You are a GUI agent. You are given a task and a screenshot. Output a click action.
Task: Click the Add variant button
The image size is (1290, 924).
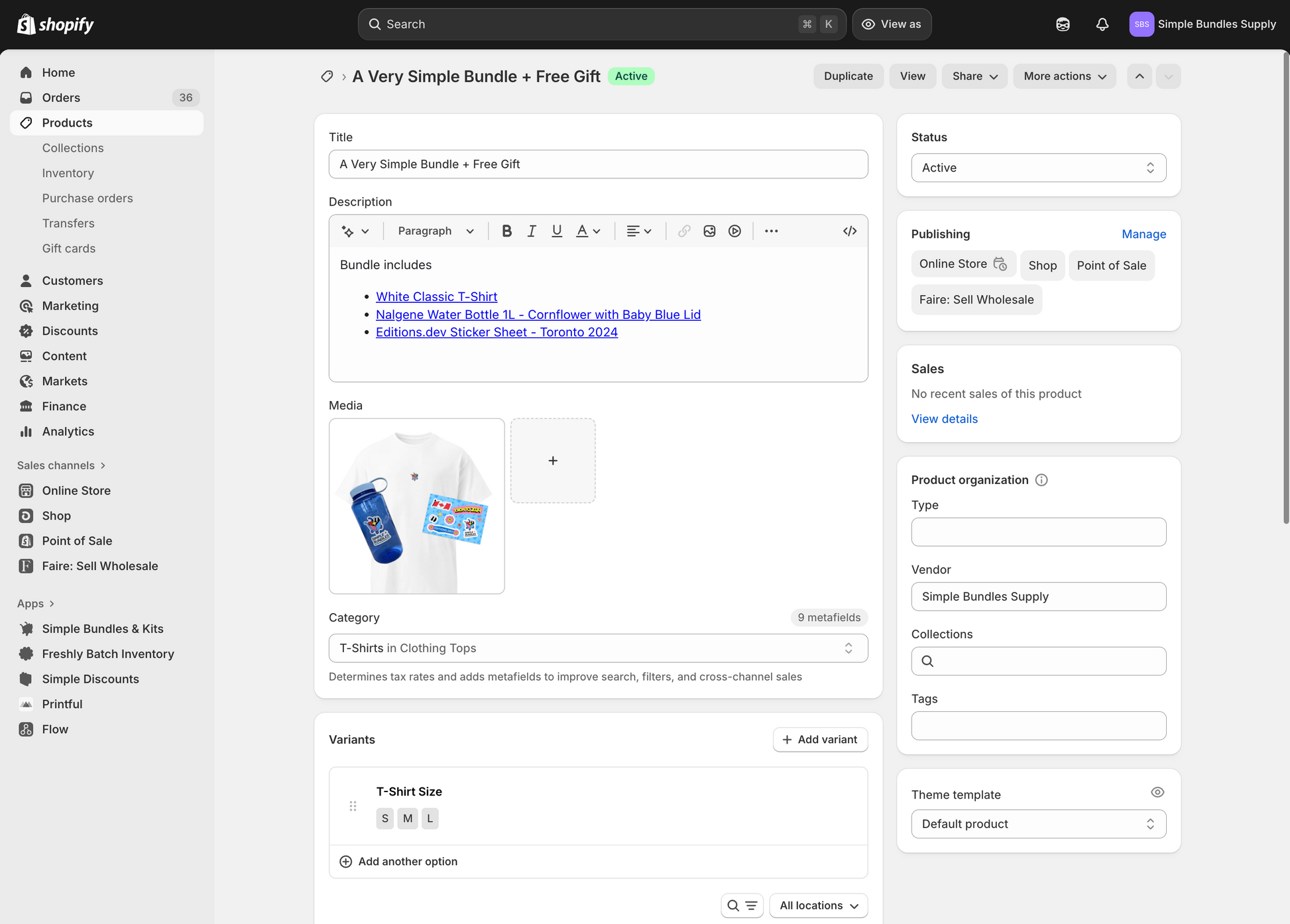(x=820, y=740)
